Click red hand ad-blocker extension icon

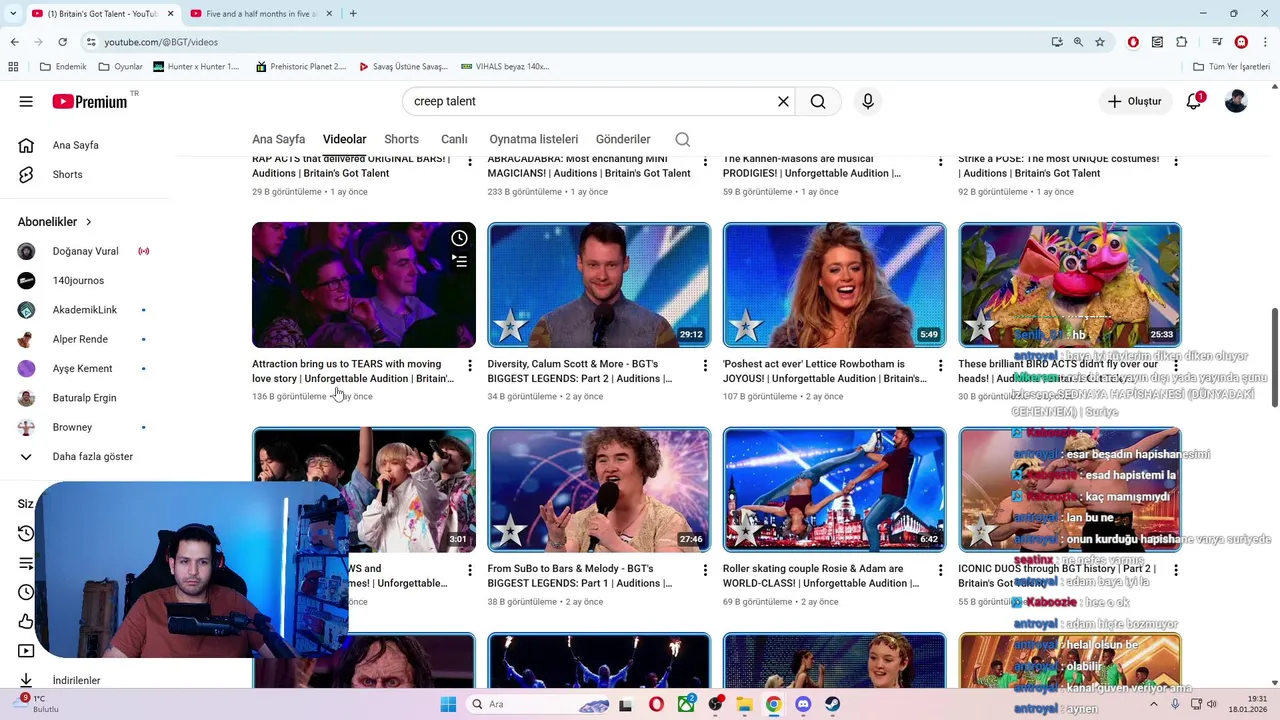click(x=1133, y=42)
